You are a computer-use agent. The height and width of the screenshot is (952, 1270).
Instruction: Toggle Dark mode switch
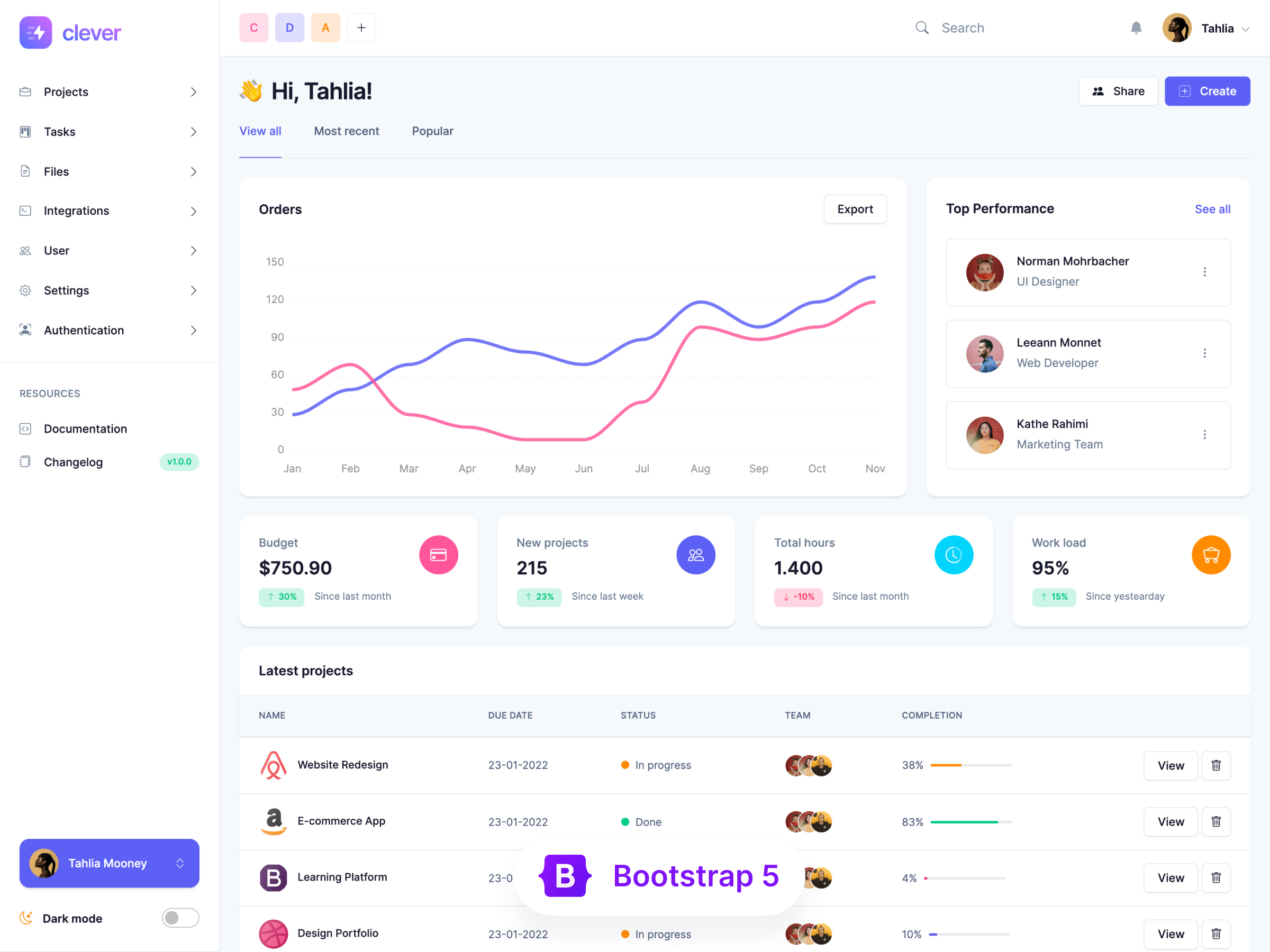tap(180, 917)
